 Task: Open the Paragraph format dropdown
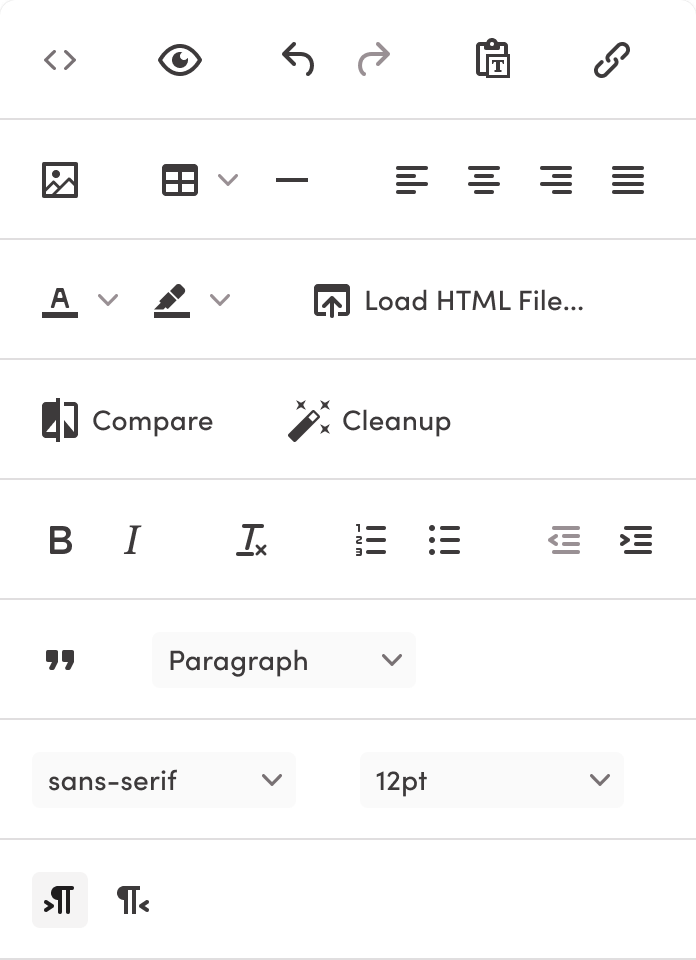[283, 660]
